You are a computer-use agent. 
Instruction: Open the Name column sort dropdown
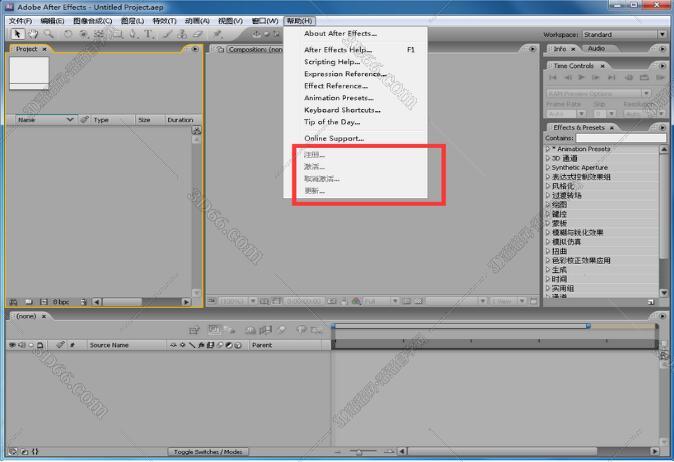pos(70,119)
